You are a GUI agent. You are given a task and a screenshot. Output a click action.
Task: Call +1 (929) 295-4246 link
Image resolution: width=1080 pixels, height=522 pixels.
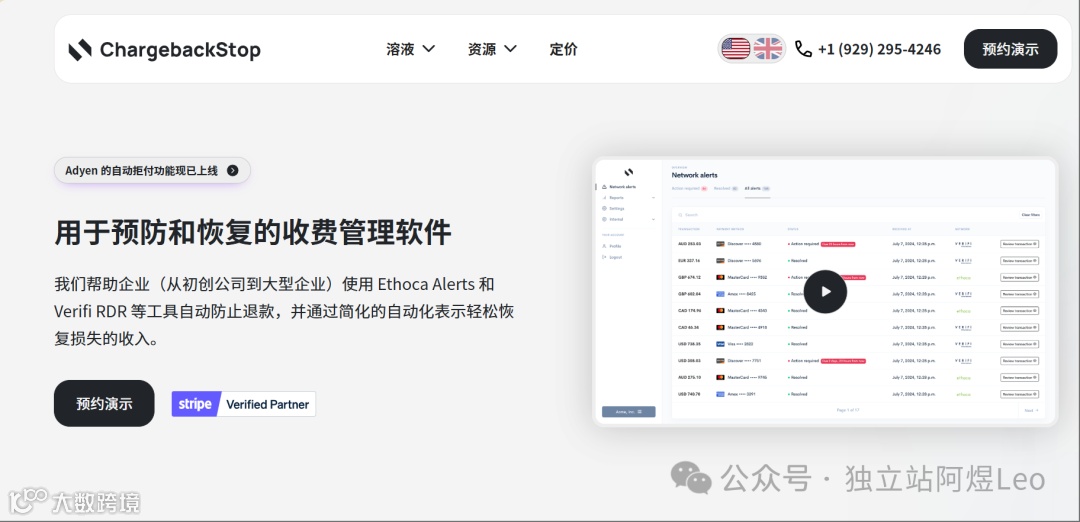tap(880, 50)
